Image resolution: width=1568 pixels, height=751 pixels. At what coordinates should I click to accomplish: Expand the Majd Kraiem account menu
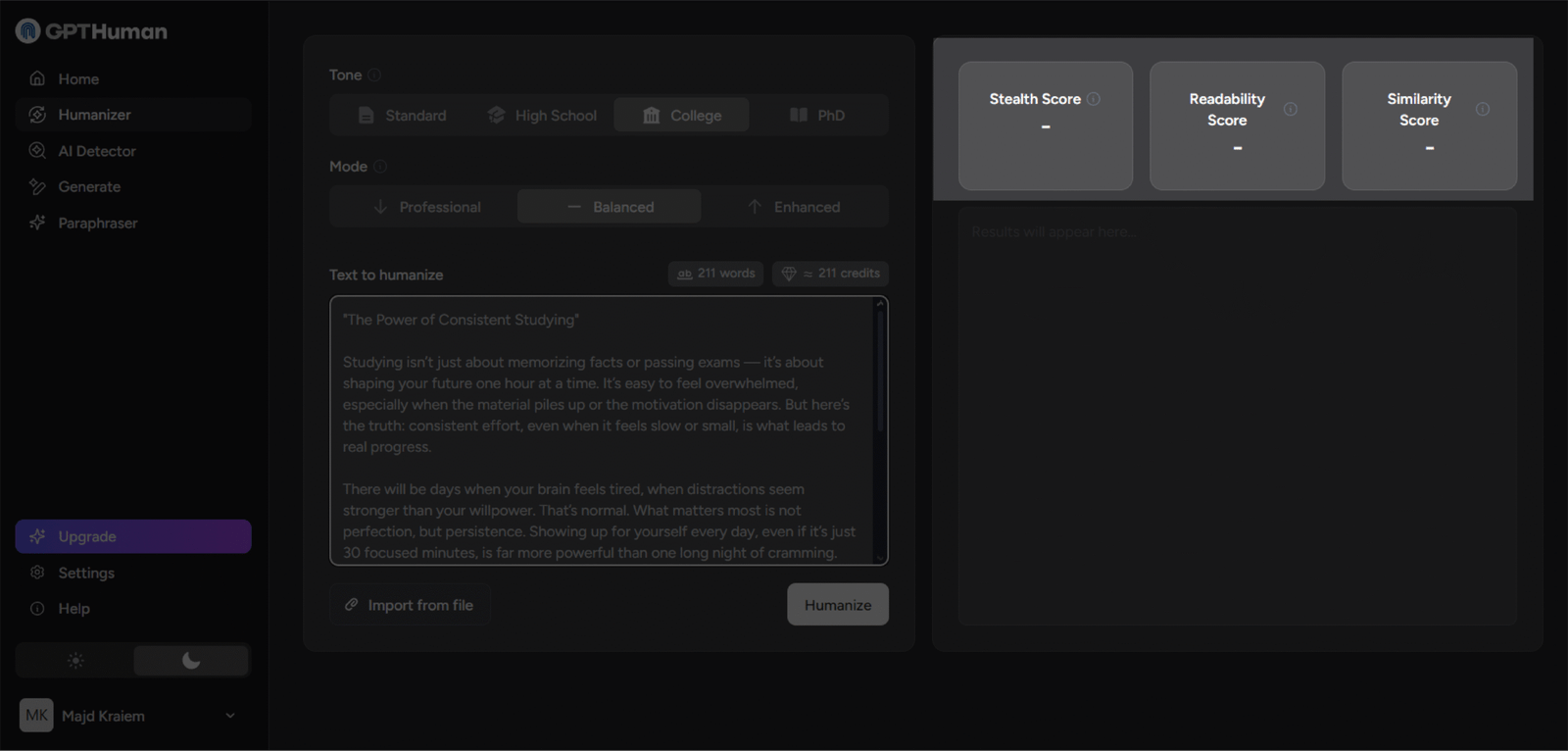(230, 716)
